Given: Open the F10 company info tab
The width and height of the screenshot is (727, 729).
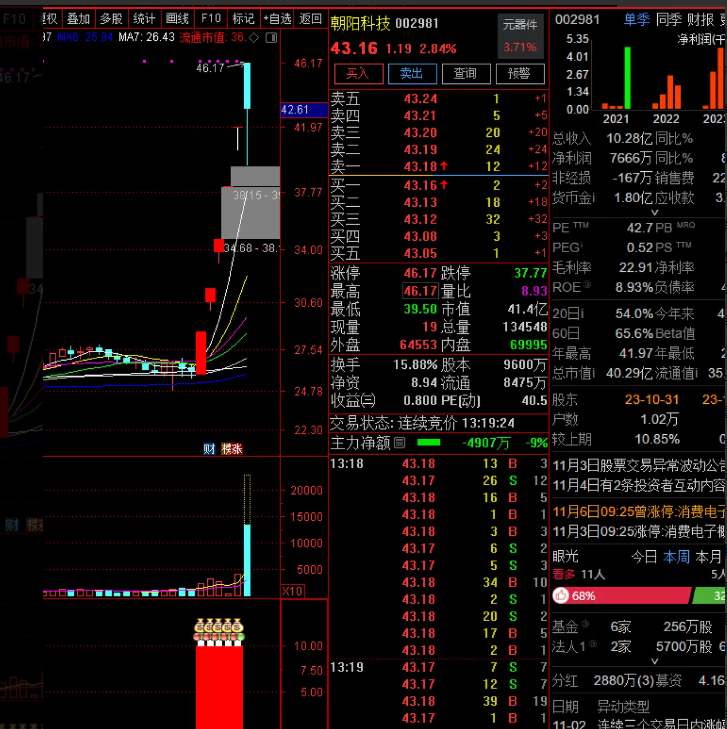Looking at the screenshot, I should point(210,18).
